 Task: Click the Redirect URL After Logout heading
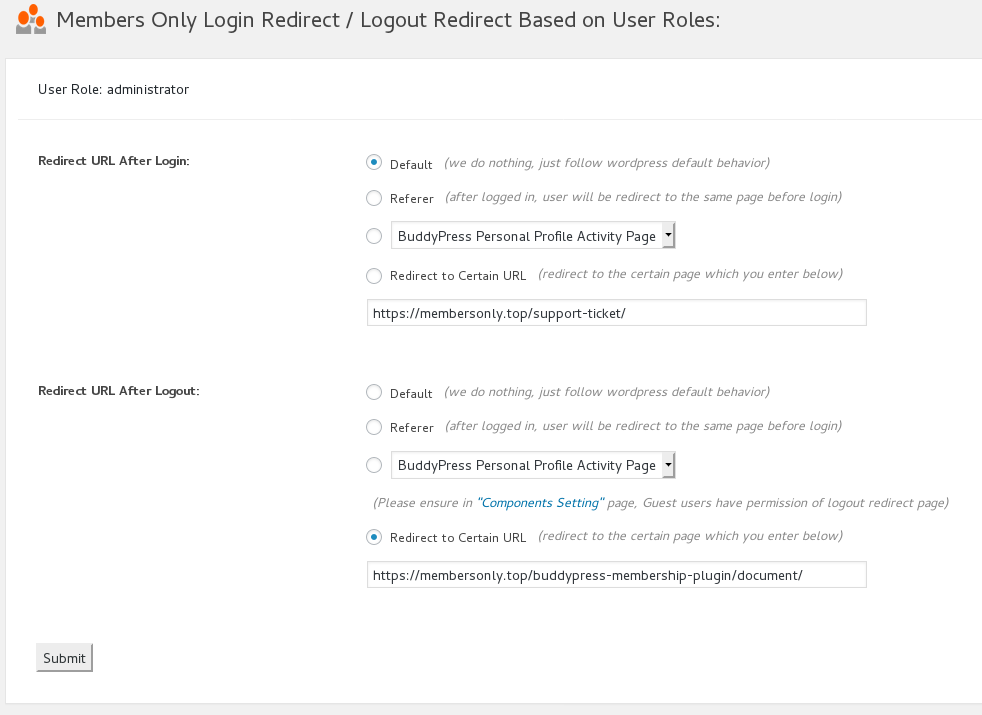pyautogui.click(x=118, y=391)
